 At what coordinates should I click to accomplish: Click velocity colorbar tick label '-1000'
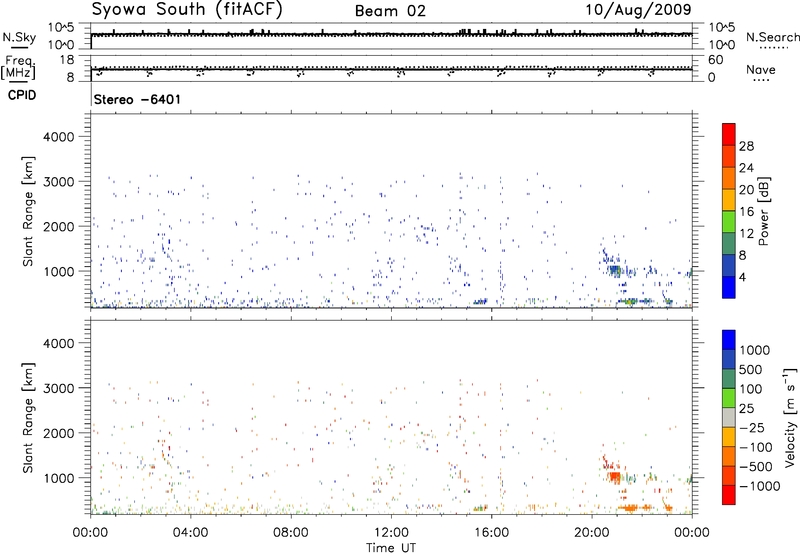click(759, 486)
